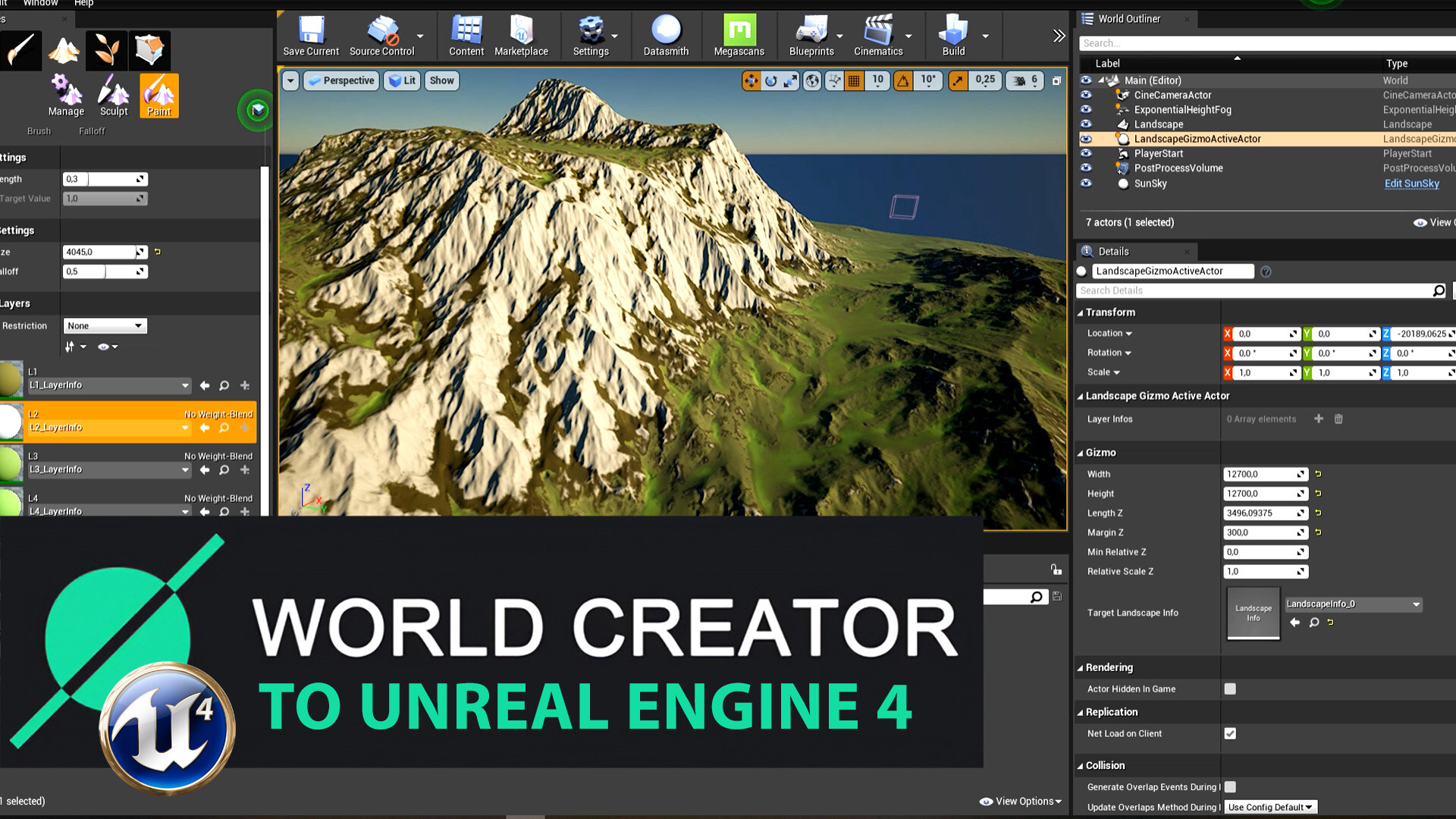
Task: Select the Mesh editing mode icon
Action: click(149, 50)
